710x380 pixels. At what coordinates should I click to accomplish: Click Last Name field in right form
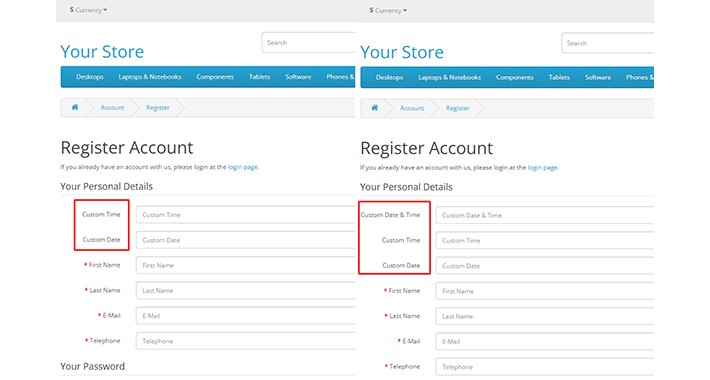545,317
